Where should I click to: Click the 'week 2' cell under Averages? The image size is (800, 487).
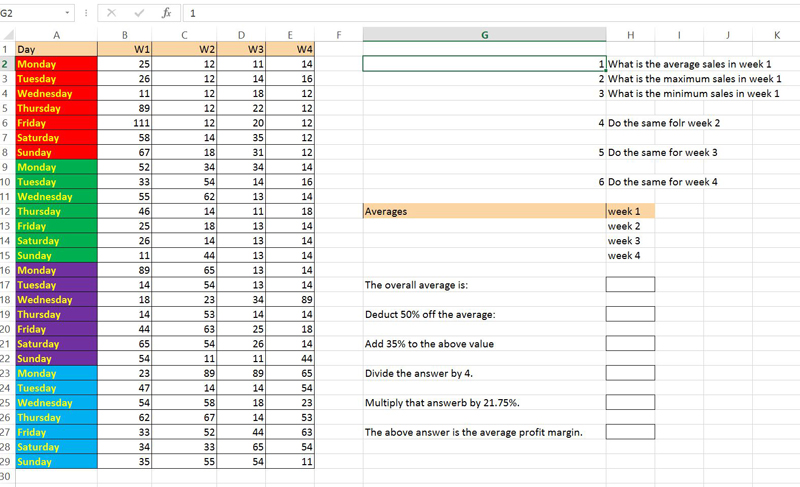click(x=631, y=226)
